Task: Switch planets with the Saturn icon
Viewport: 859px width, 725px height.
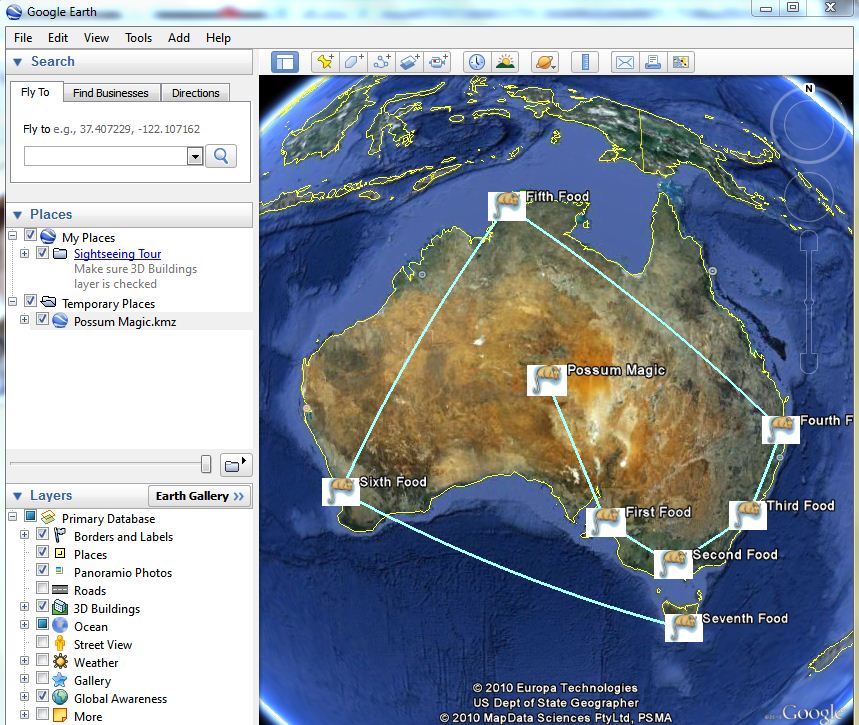Action: 545,62
